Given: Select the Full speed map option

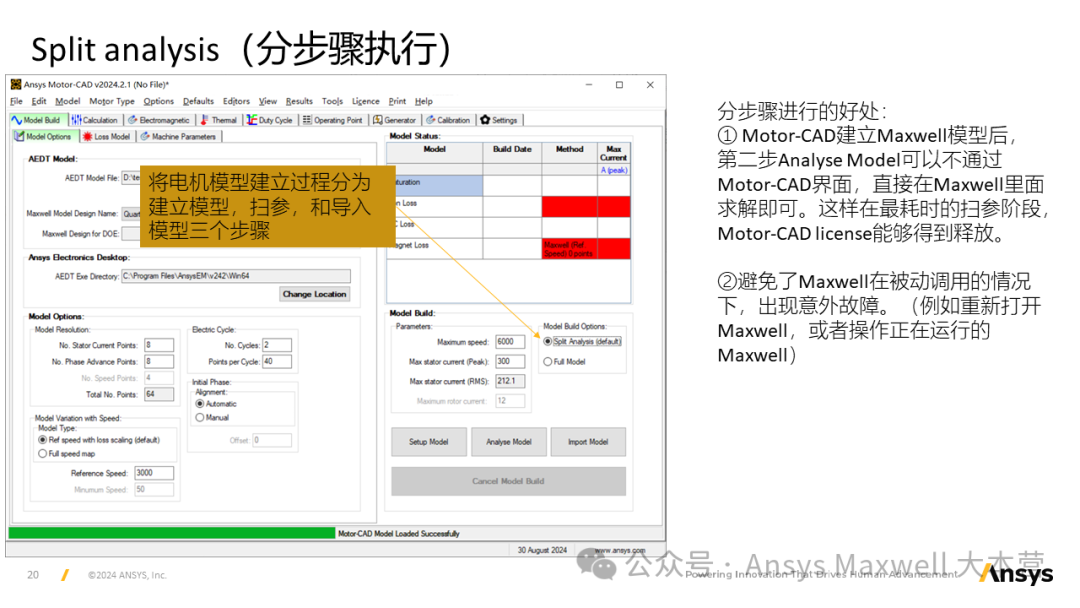Looking at the screenshot, I should click(x=67, y=454).
